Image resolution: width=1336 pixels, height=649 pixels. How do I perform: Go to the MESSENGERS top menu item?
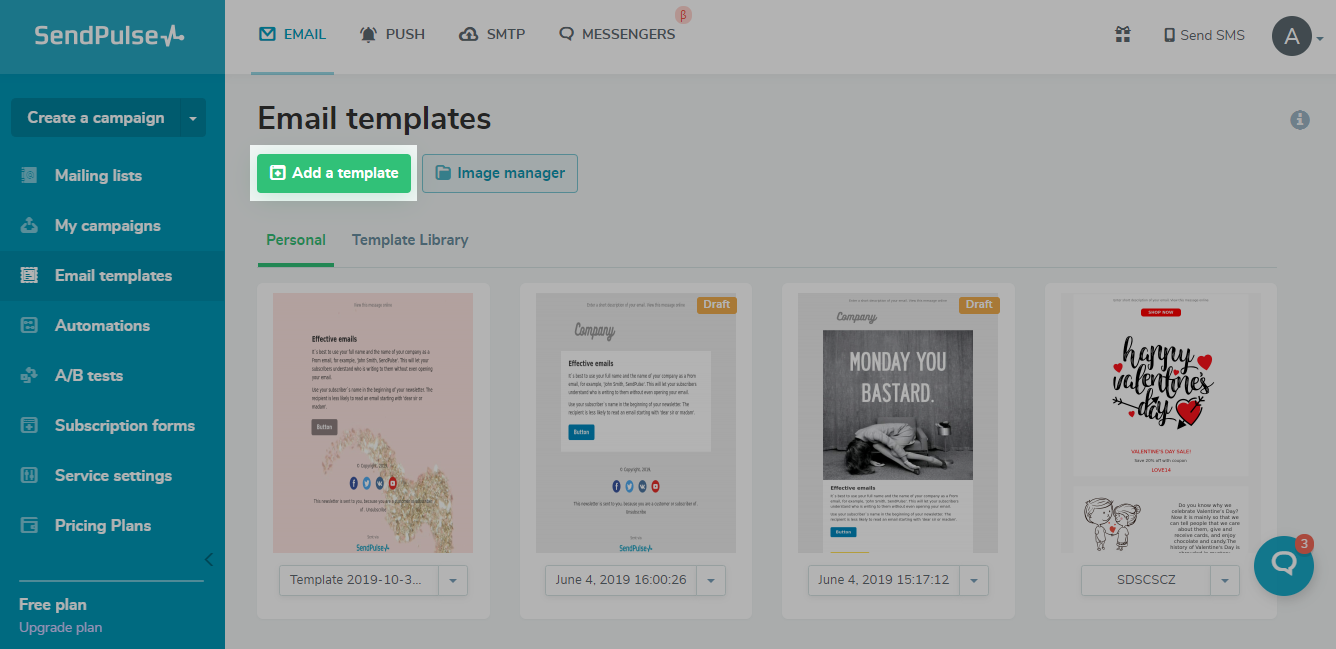click(x=617, y=34)
